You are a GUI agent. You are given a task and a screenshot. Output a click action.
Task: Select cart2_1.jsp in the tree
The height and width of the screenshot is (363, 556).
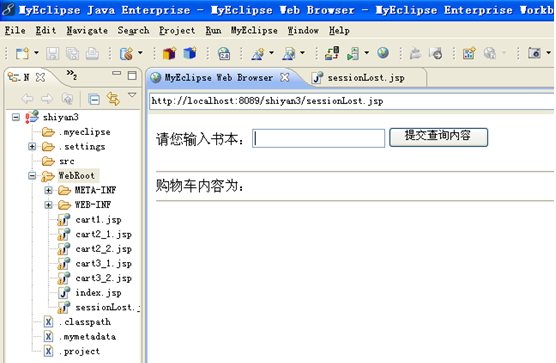pos(95,234)
